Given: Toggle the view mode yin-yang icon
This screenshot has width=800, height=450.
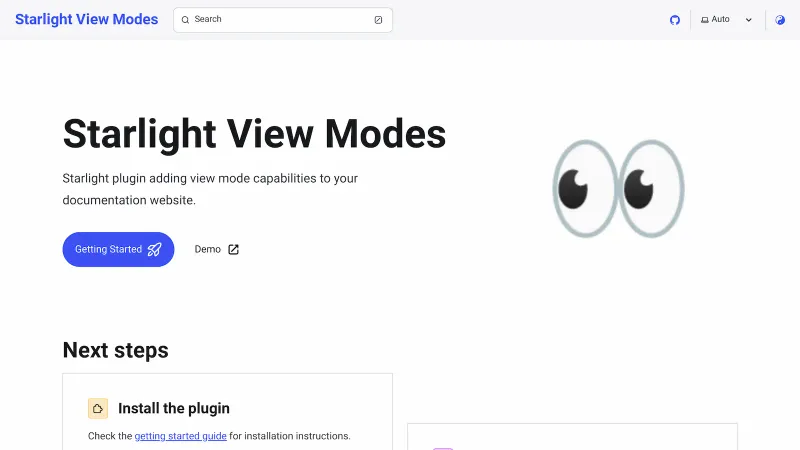Looking at the screenshot, I should coord(780,20).
